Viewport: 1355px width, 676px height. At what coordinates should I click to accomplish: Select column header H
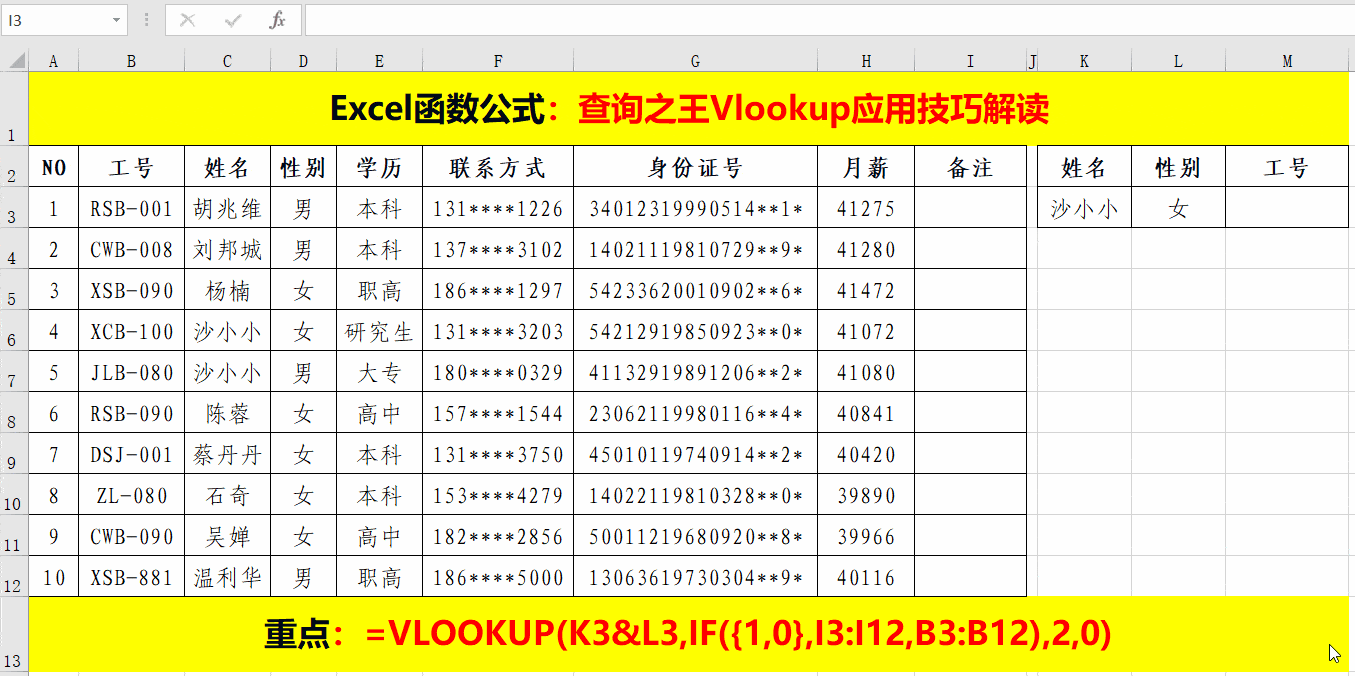tap(866, 60)
